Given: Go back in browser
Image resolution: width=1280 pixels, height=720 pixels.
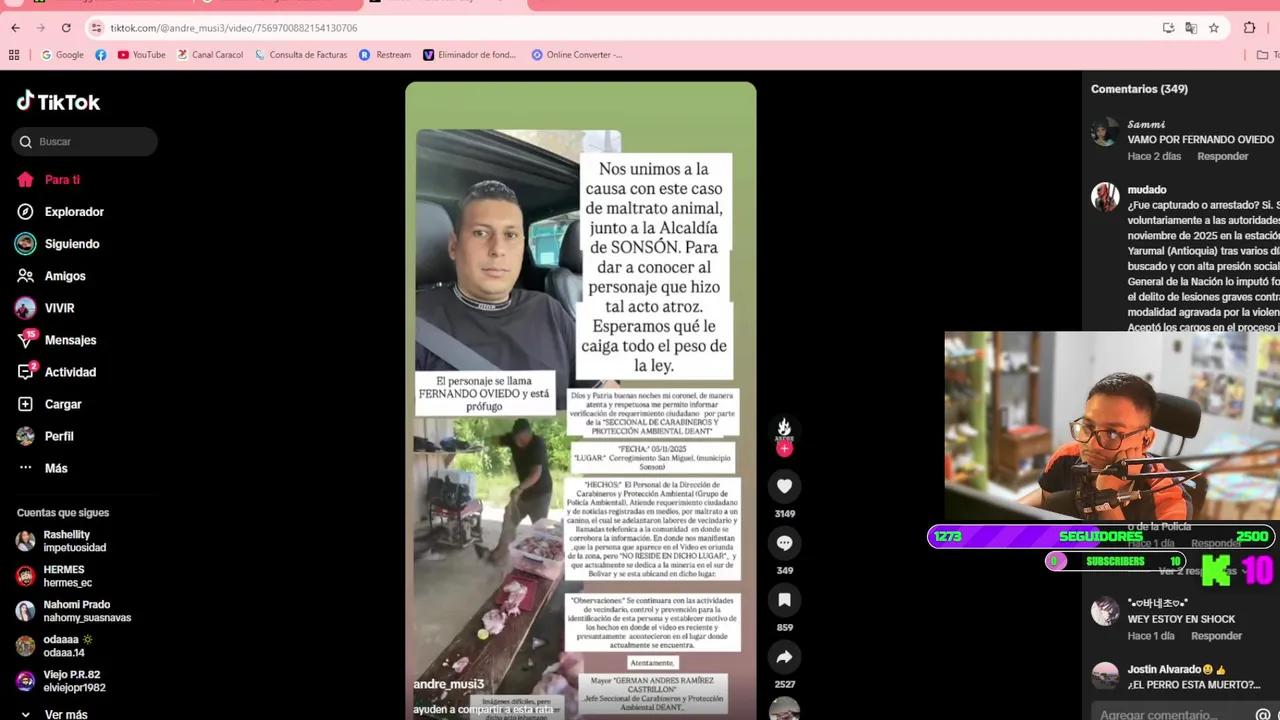Looking at the screenshot, I should click(x=15, y=28).
